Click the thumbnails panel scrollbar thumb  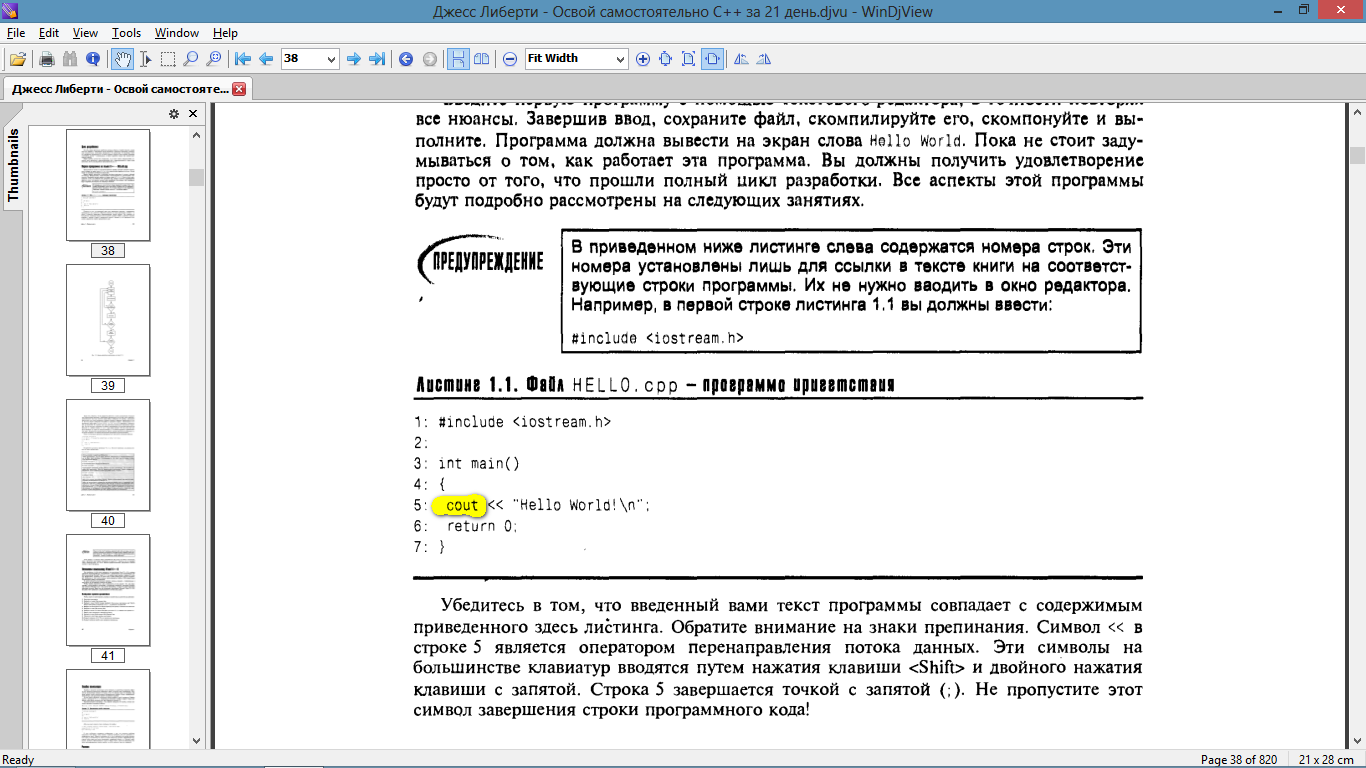196,178
